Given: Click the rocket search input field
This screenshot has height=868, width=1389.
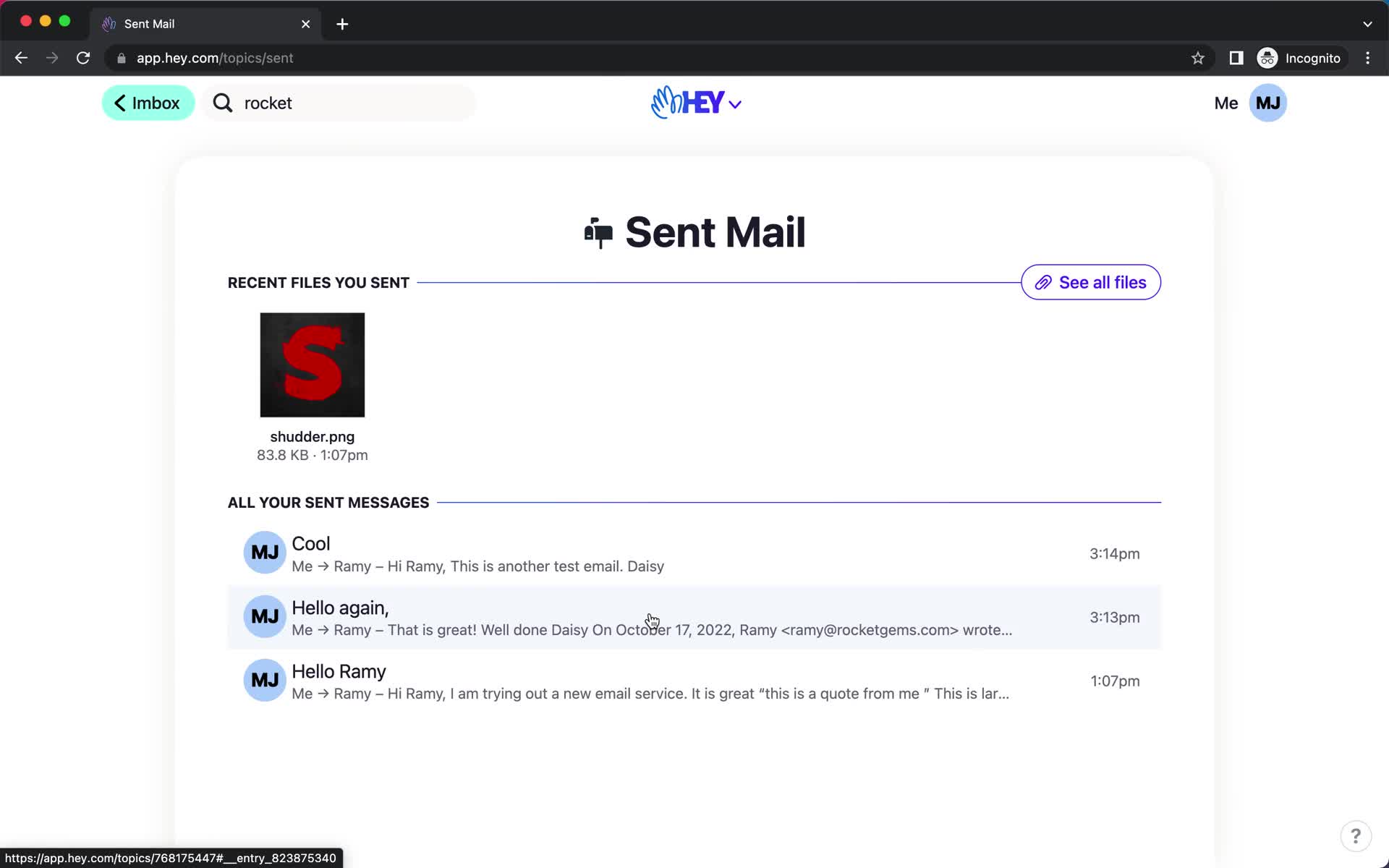Looking at the screenshot, I should (341, 103).
